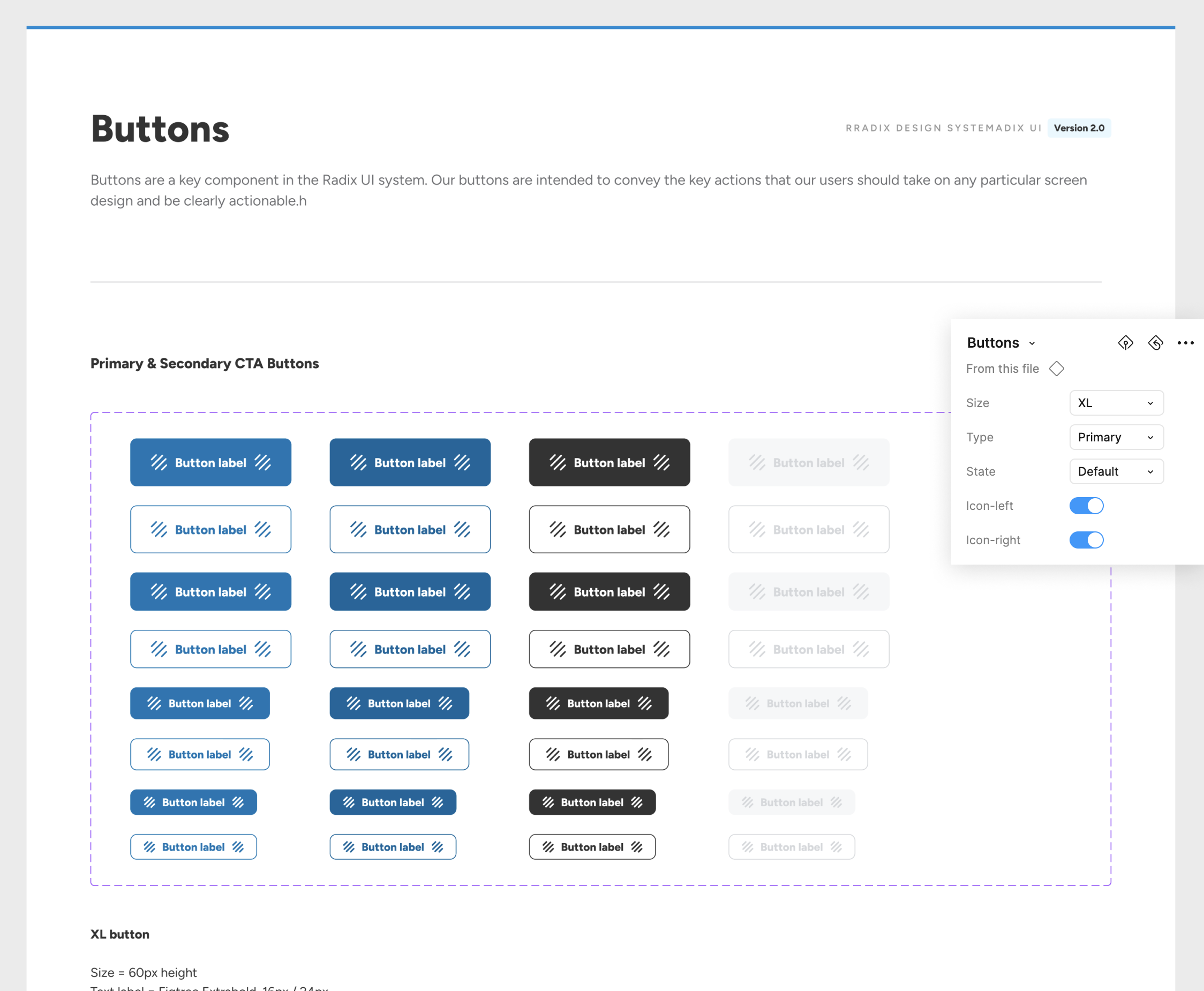Click the Icon-right property label
Viewport: 1204px width, 991px height.
pos(993,540)
